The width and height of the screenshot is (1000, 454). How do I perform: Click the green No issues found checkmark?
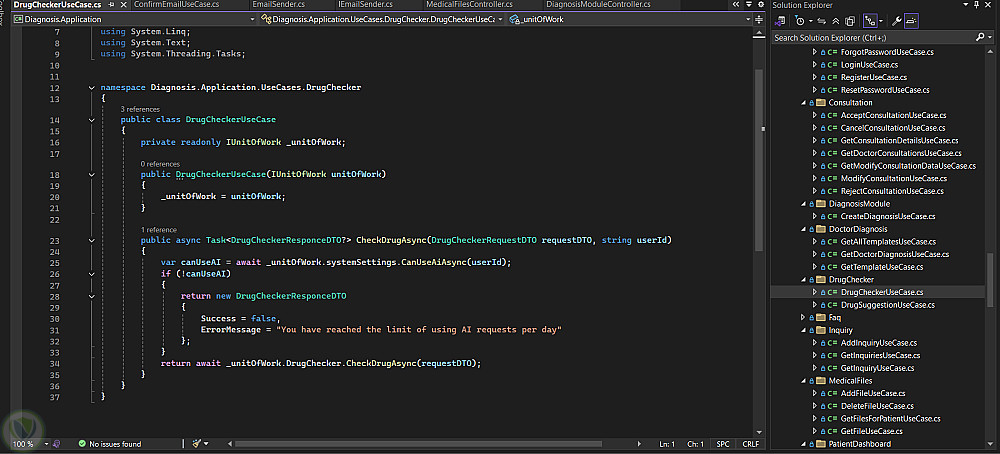click(82, 443)
